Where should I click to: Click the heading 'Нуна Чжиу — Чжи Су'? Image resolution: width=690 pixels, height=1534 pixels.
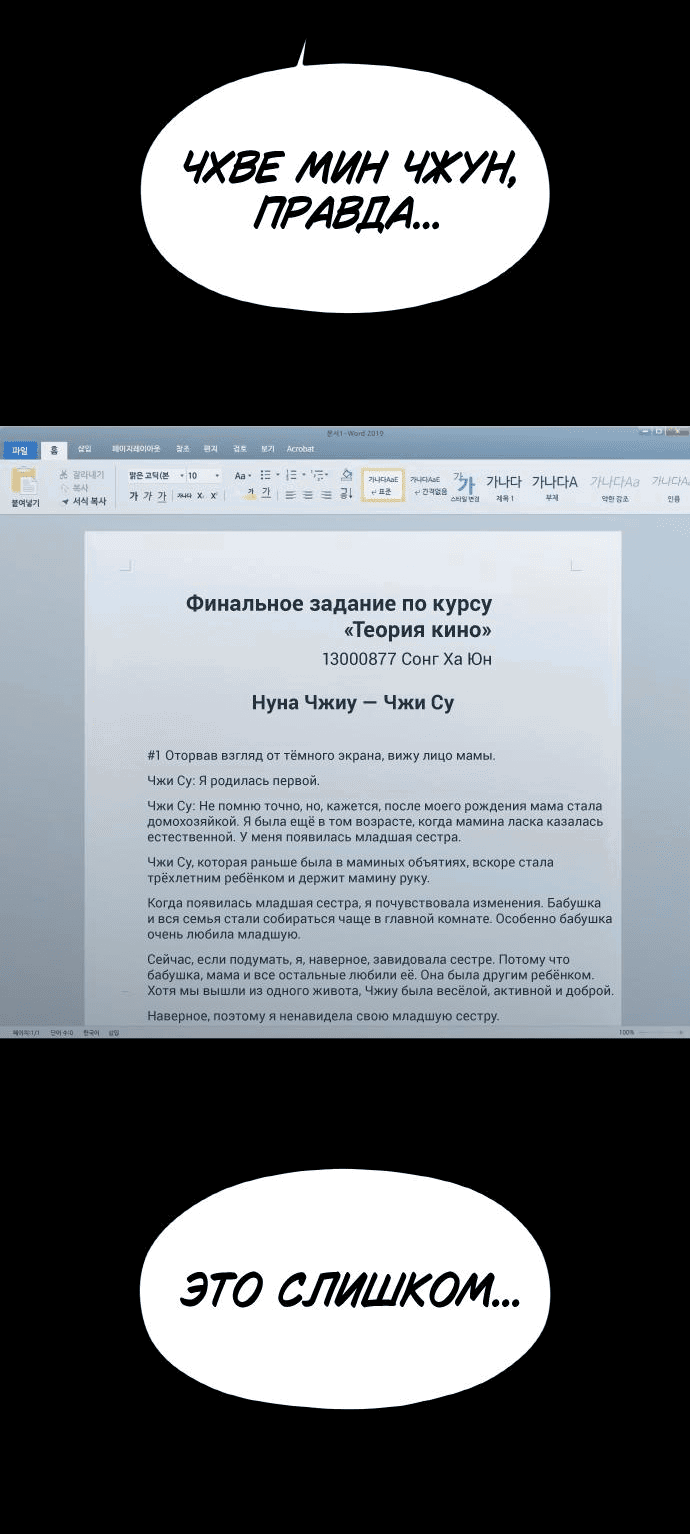(x=353, y=703)
